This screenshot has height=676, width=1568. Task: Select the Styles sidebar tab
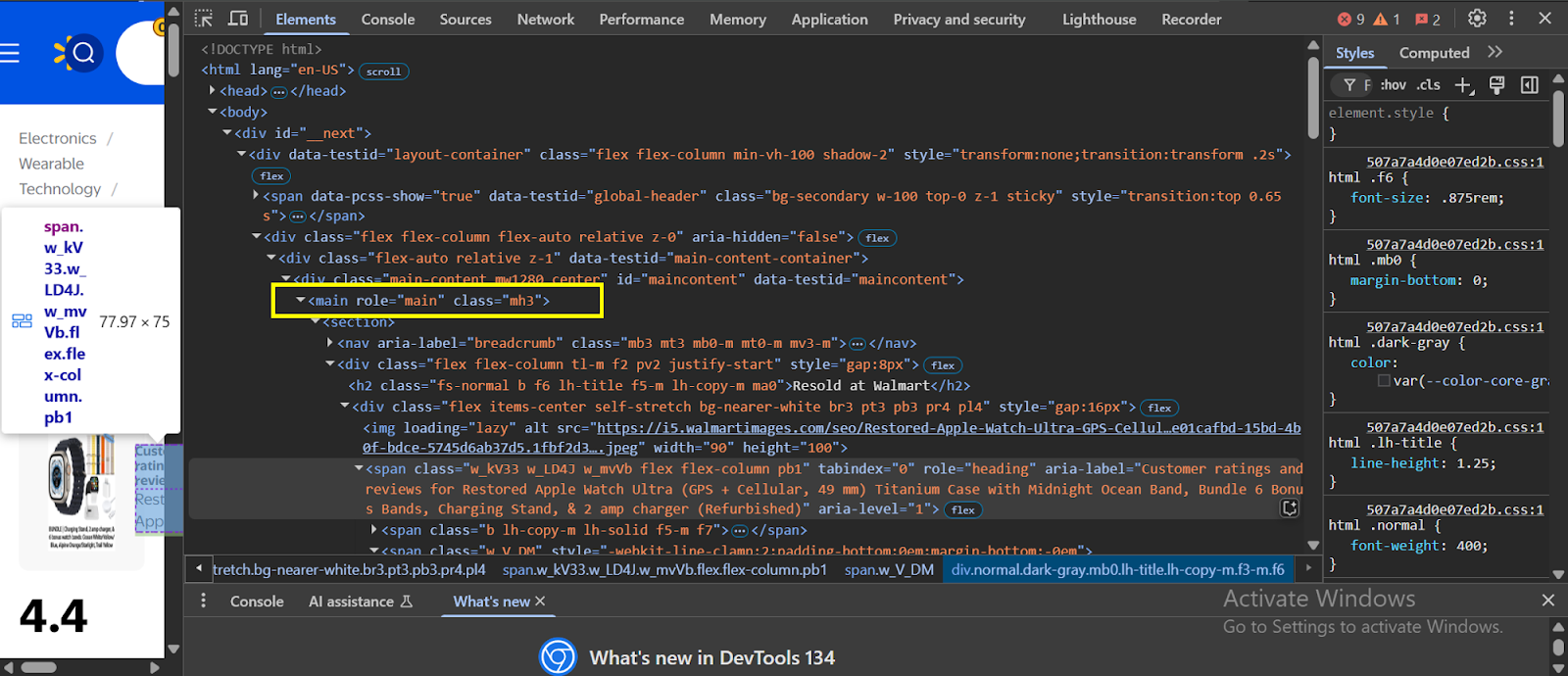pyautogui.click(x=1354, y=53)
